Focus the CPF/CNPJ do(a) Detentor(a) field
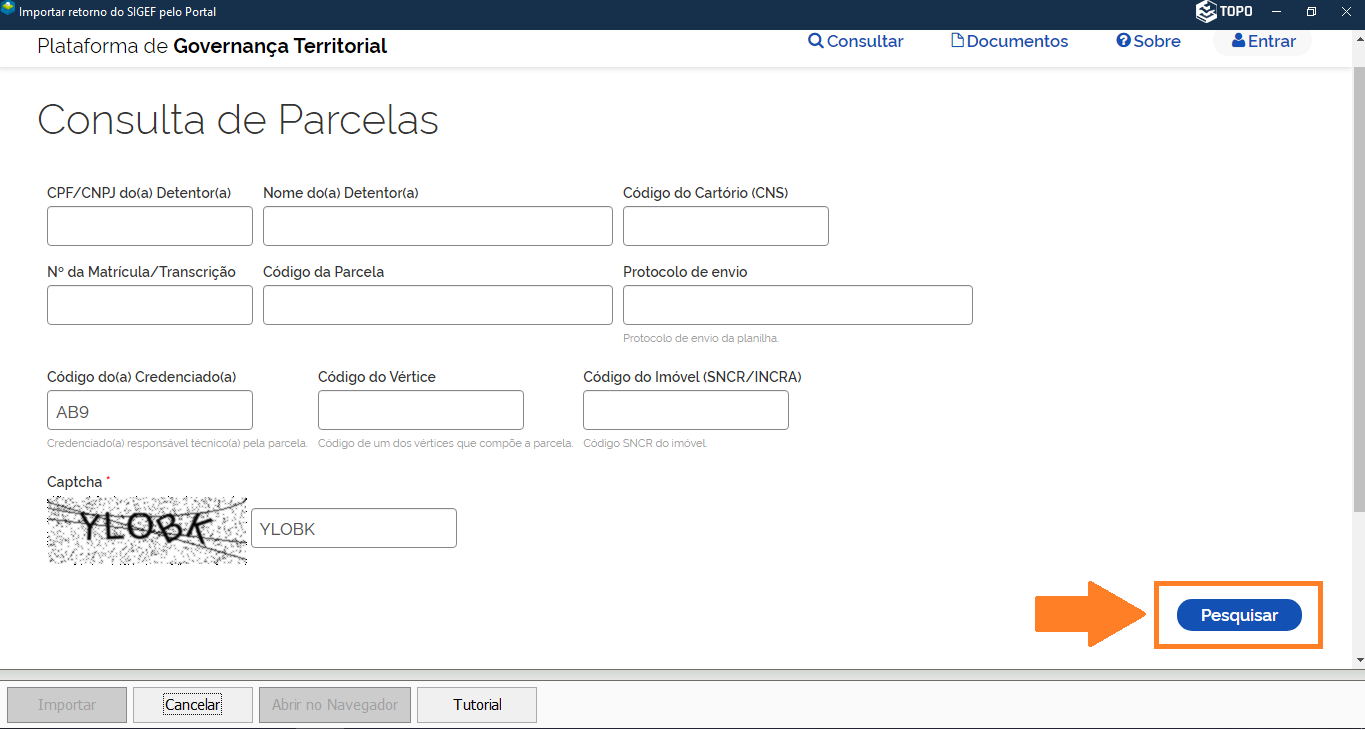The image size is (1365, 730). [150, 226]
